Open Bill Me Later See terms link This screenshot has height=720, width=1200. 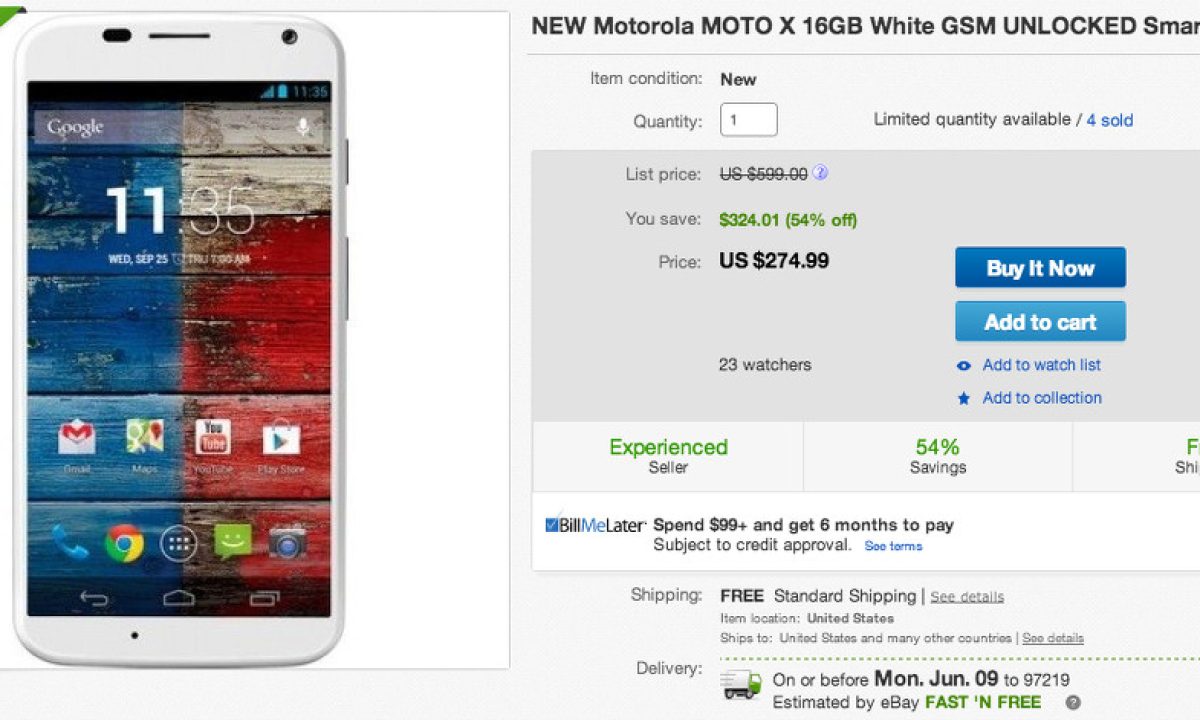(x=893, y=546)
